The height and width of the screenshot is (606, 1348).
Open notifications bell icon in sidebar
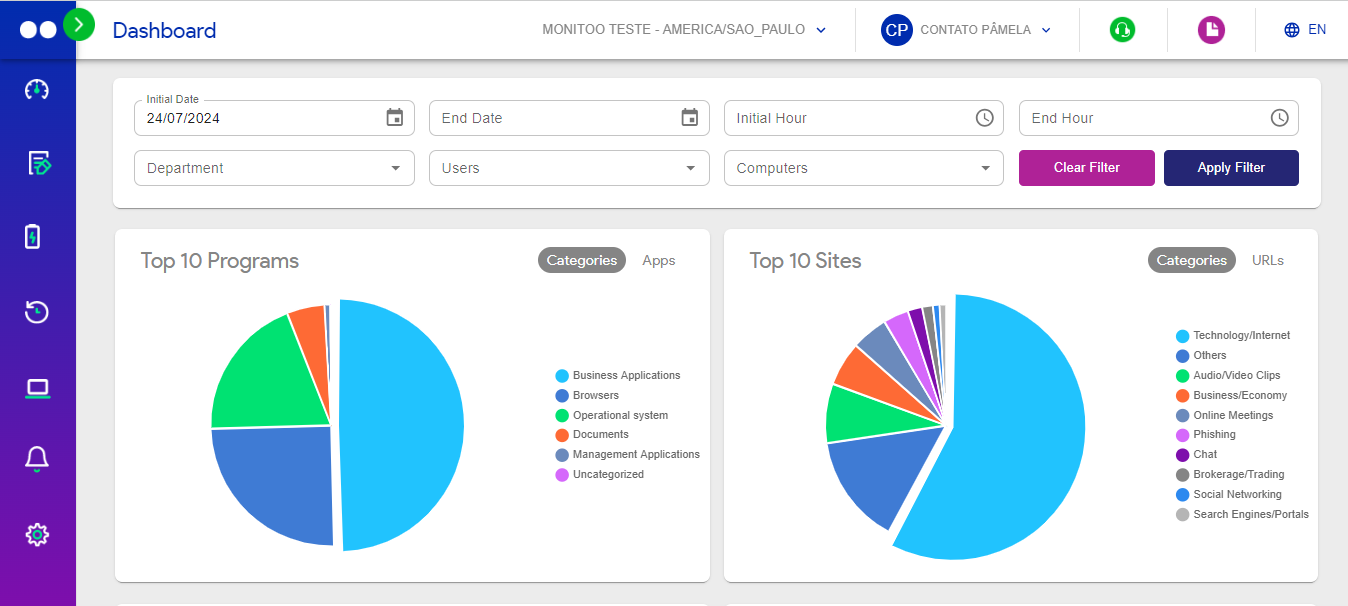pos(37,459)
